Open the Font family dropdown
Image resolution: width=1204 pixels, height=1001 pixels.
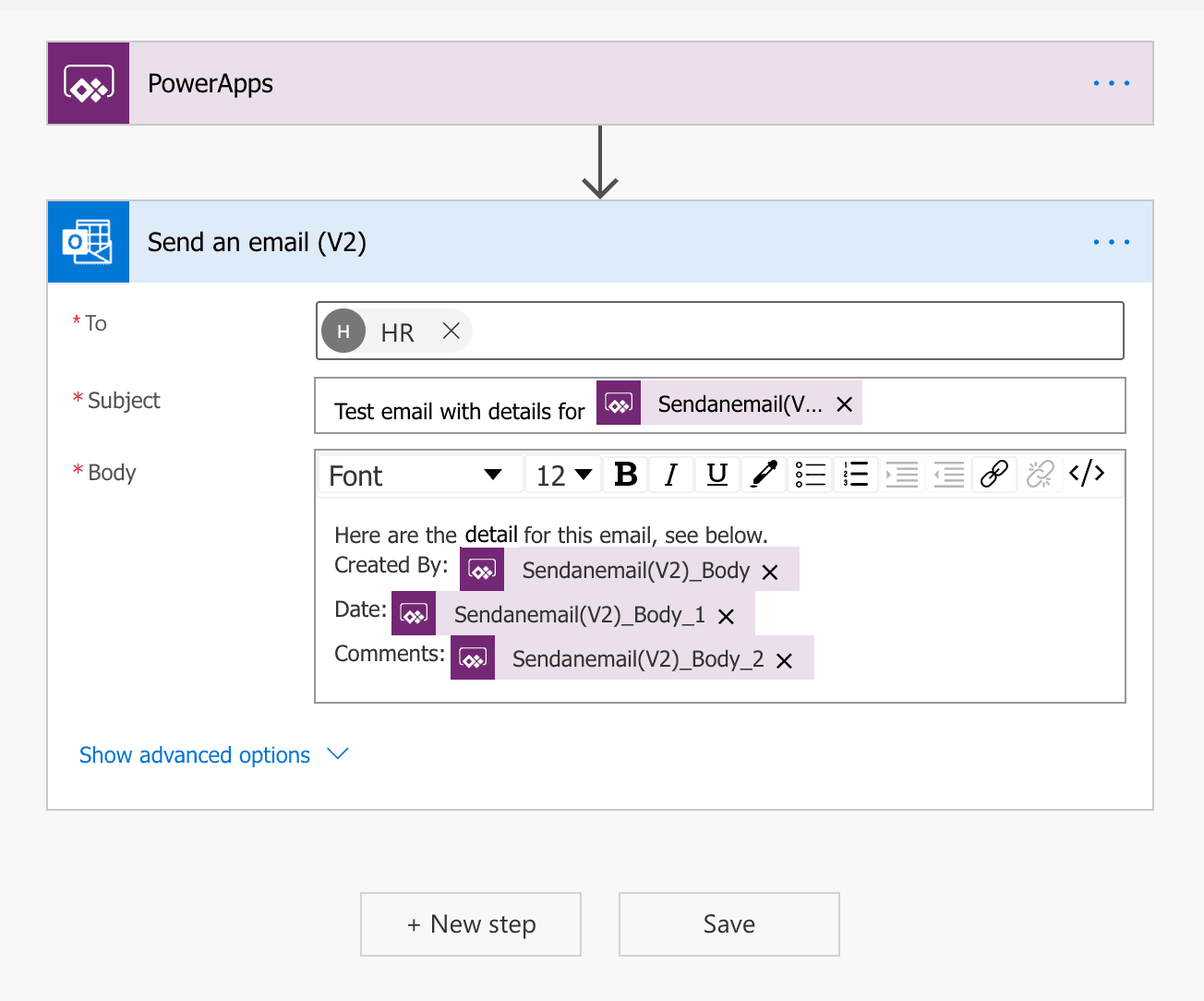point(415,476)
